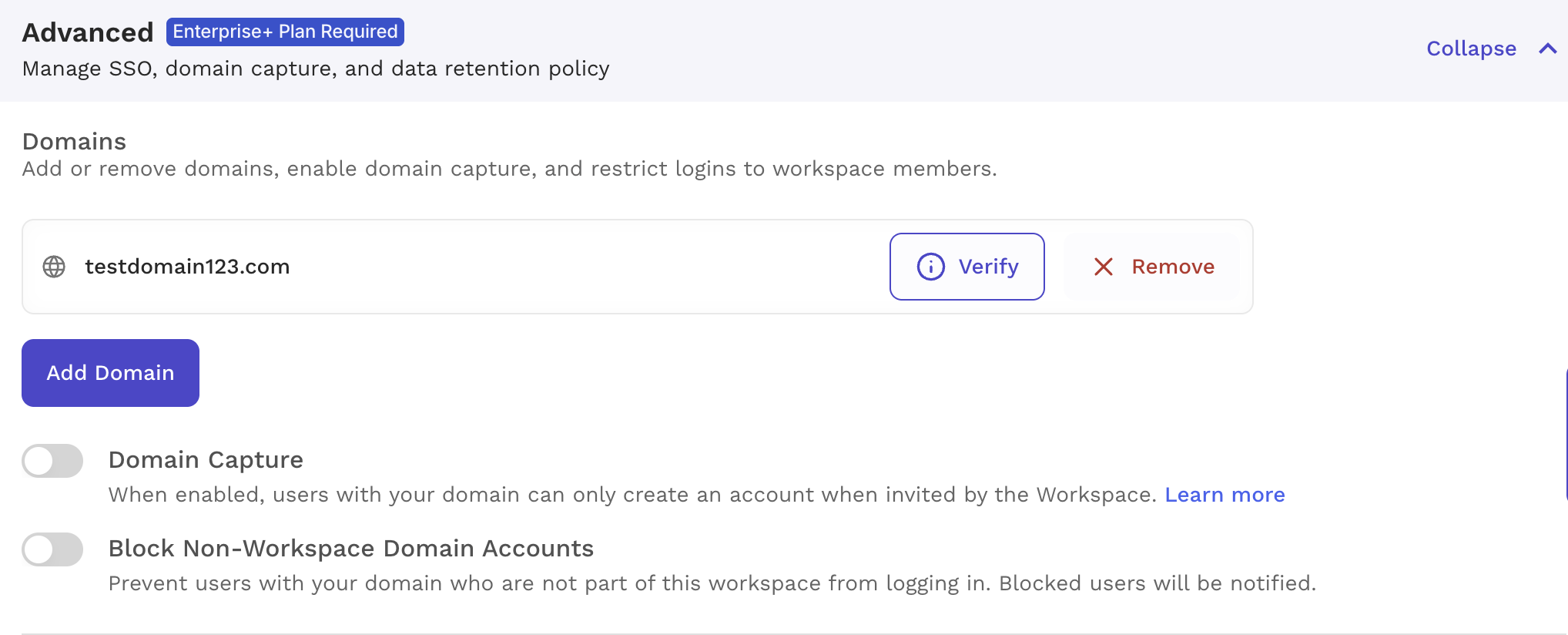Turn on domain capture for invited users
The height and width of the screenshot is (635, 1568).
[52, 460]
